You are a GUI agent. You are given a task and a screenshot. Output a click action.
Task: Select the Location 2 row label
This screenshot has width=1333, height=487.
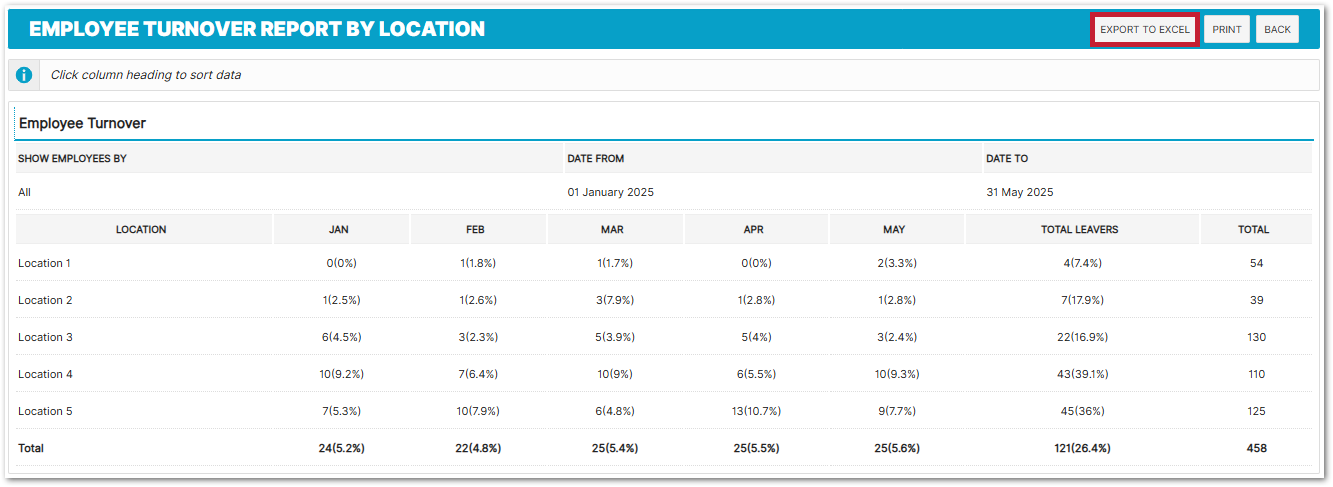[x=45, y=300]
